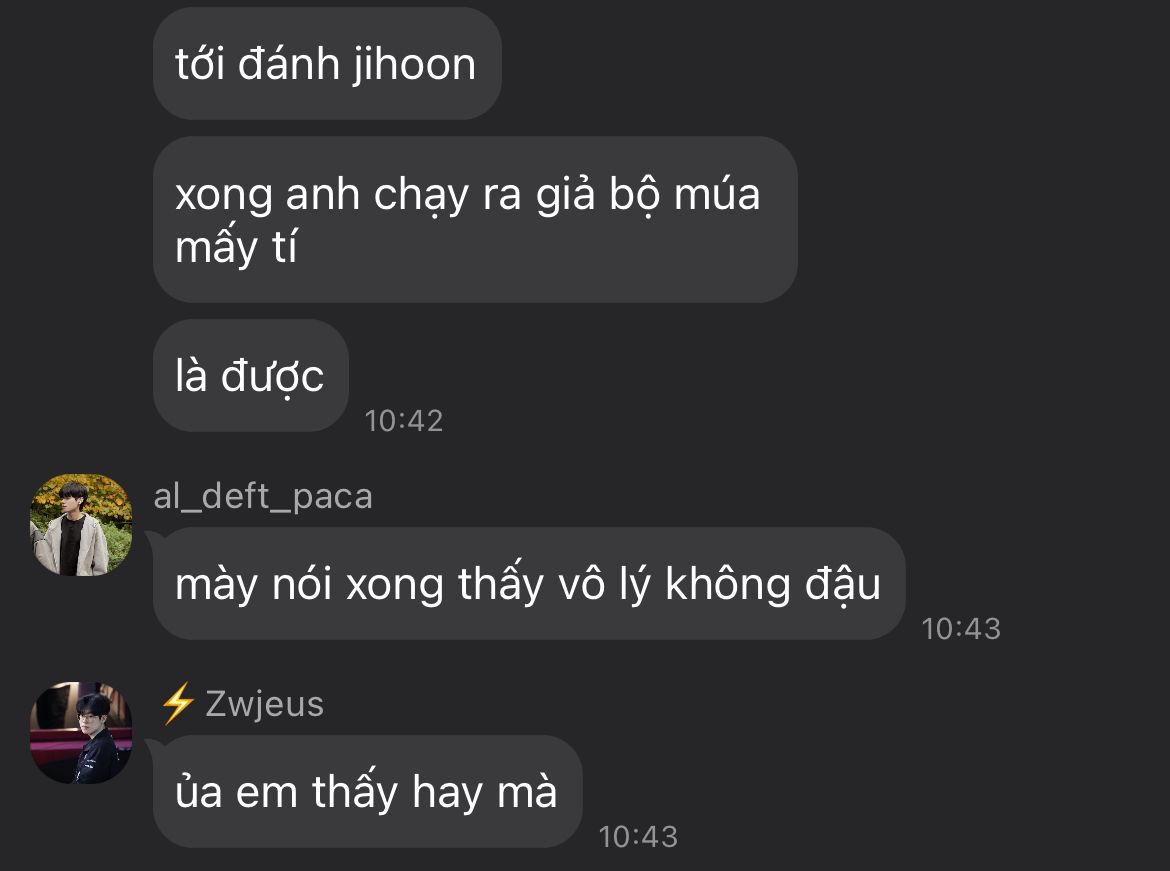Click the word 'được' in the third bubble

pyautogui.click(x=272, y=376)
